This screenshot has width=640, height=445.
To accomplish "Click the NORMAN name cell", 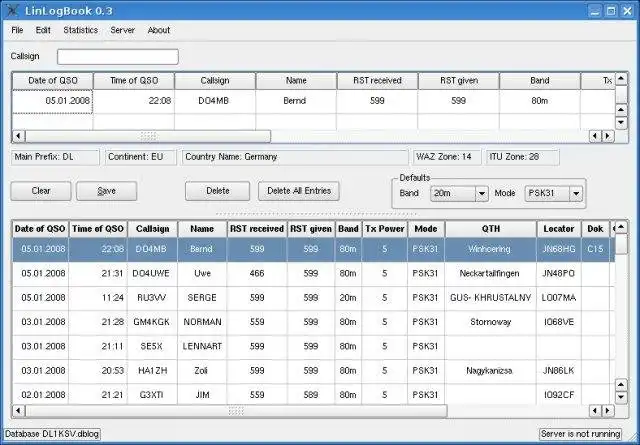I will coord(202,322).
